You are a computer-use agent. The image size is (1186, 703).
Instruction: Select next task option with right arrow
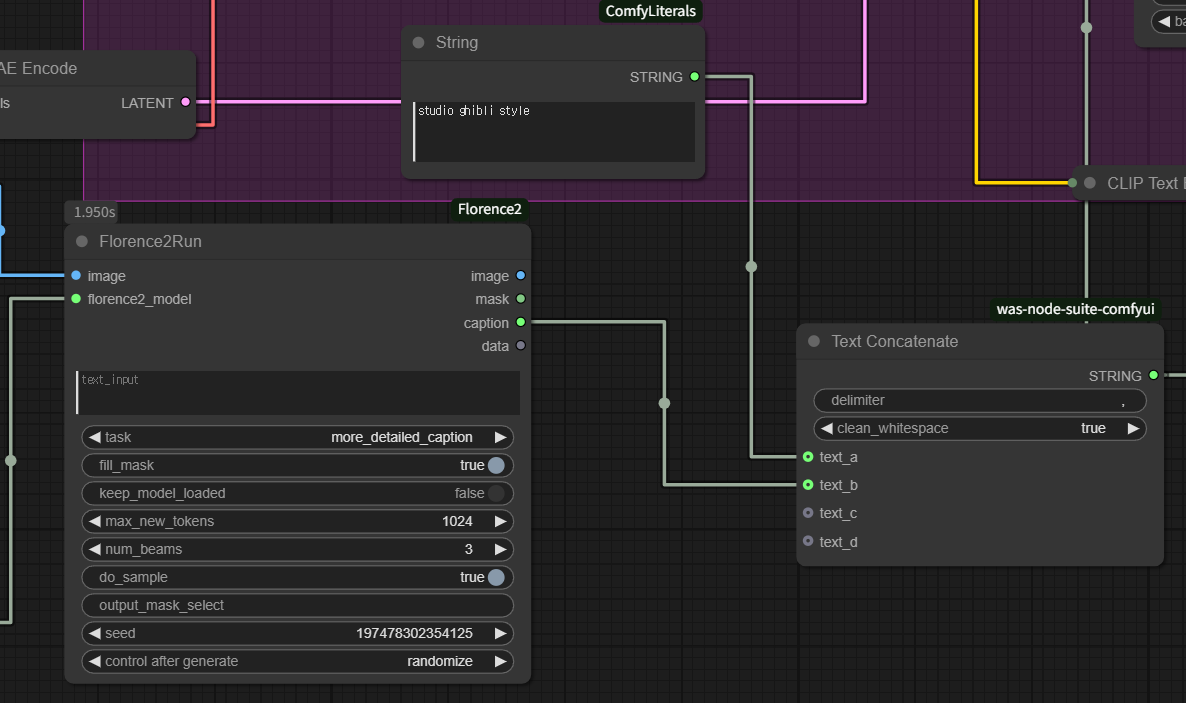(x=500, y=437)
